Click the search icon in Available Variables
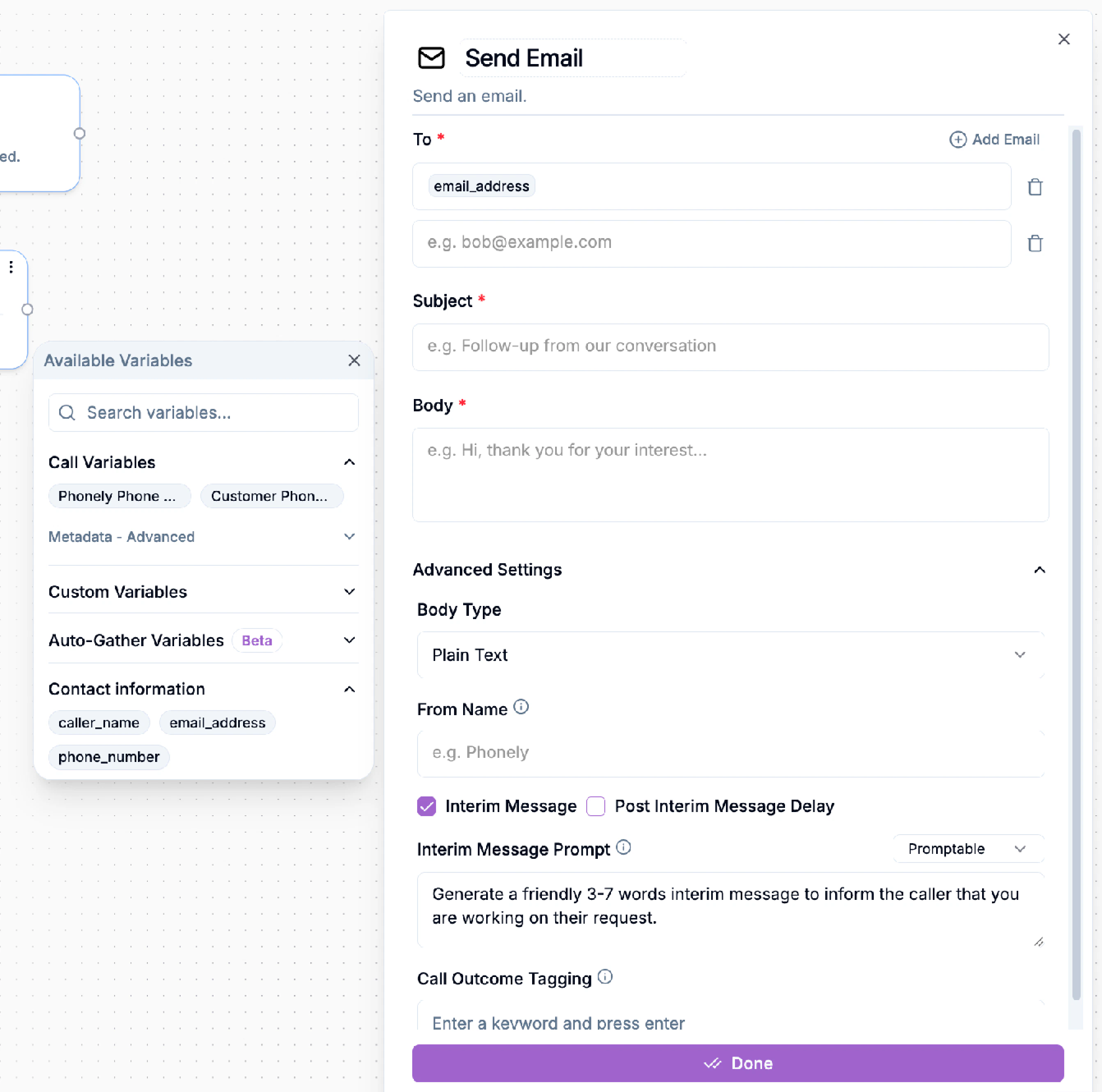The height and width of the screenshot is (1092, 1102). click(x=67, y=412)
